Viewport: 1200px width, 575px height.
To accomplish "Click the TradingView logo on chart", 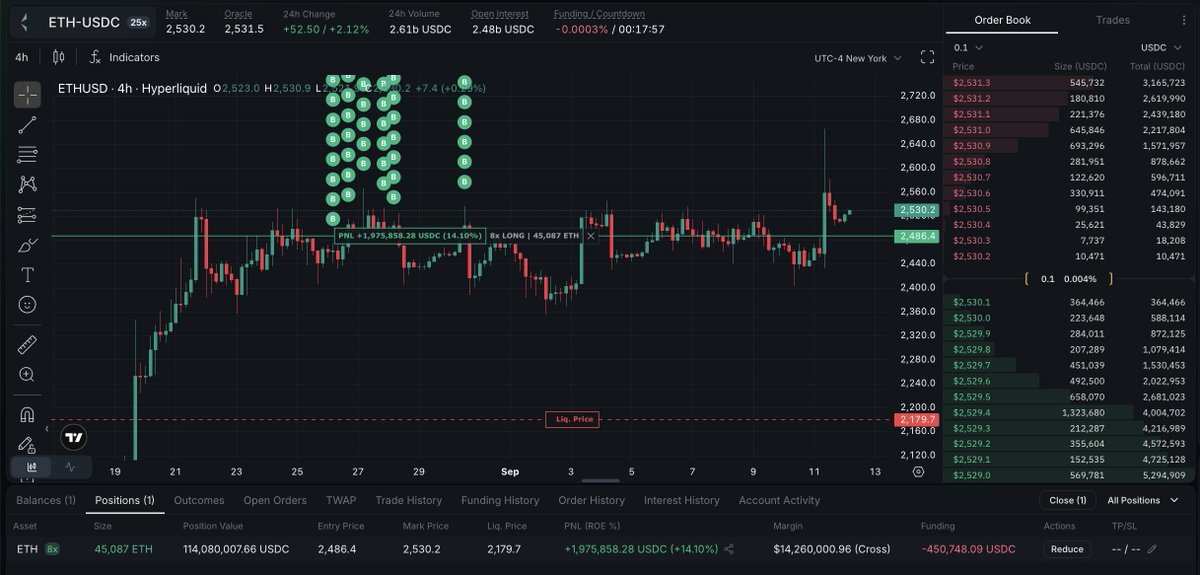I will point(73,437).
